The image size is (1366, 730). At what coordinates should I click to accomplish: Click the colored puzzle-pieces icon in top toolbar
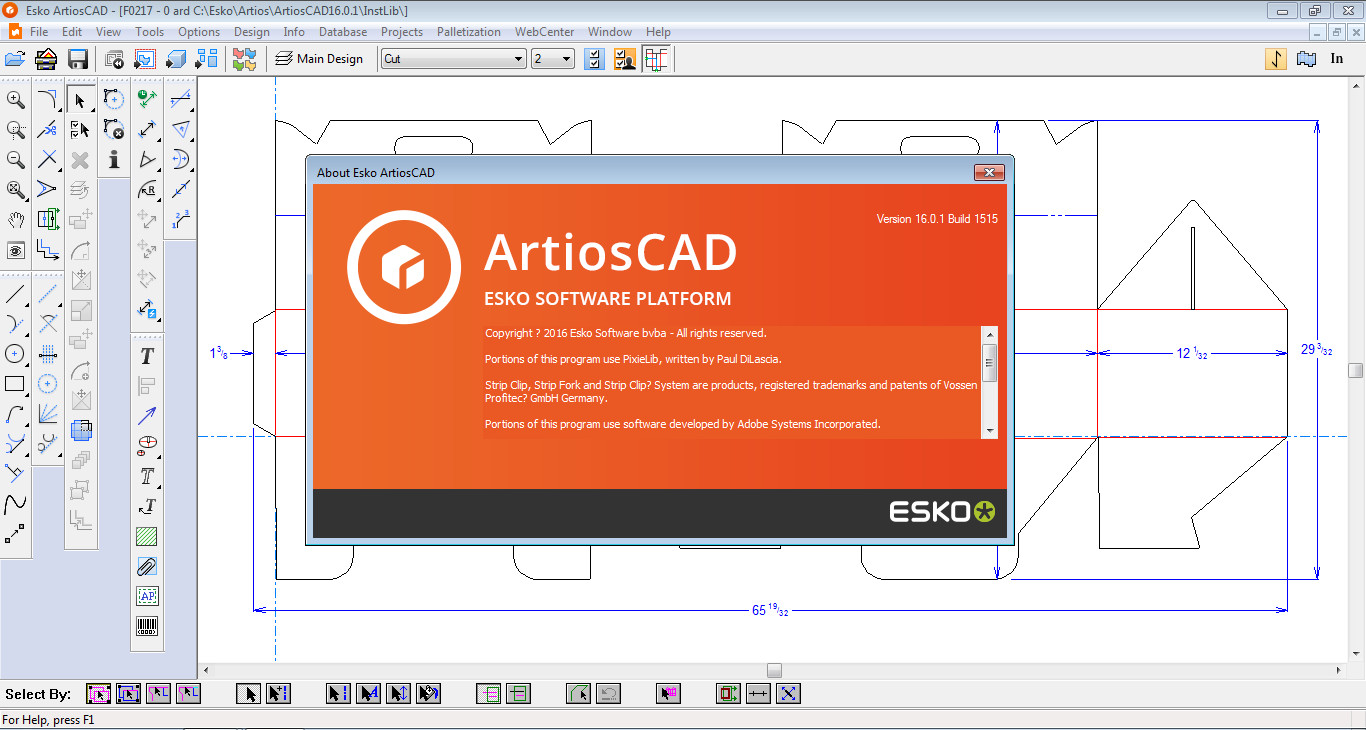coord(244,59)
